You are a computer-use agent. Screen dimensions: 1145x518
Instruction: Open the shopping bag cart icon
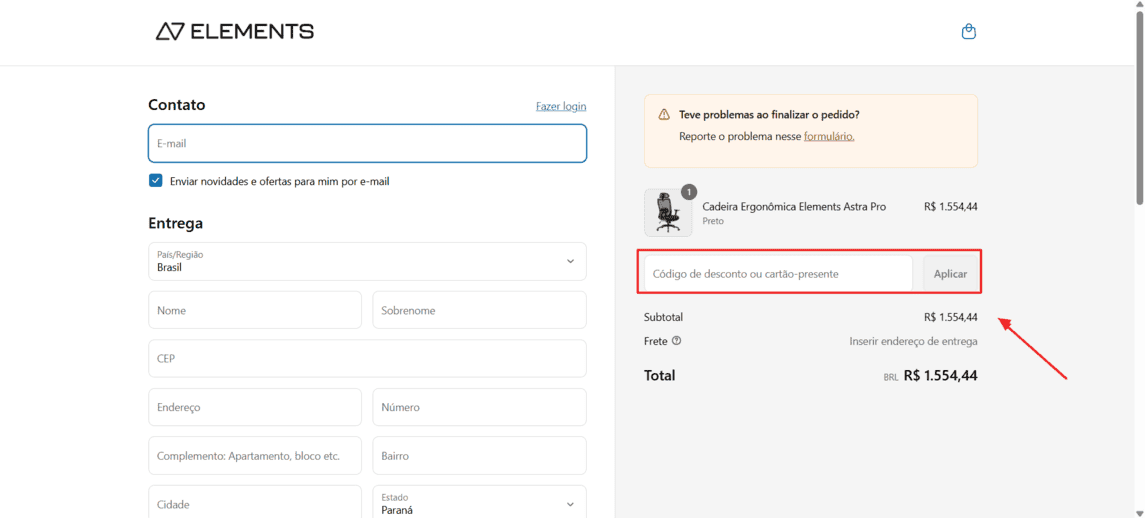pos(968,31)
